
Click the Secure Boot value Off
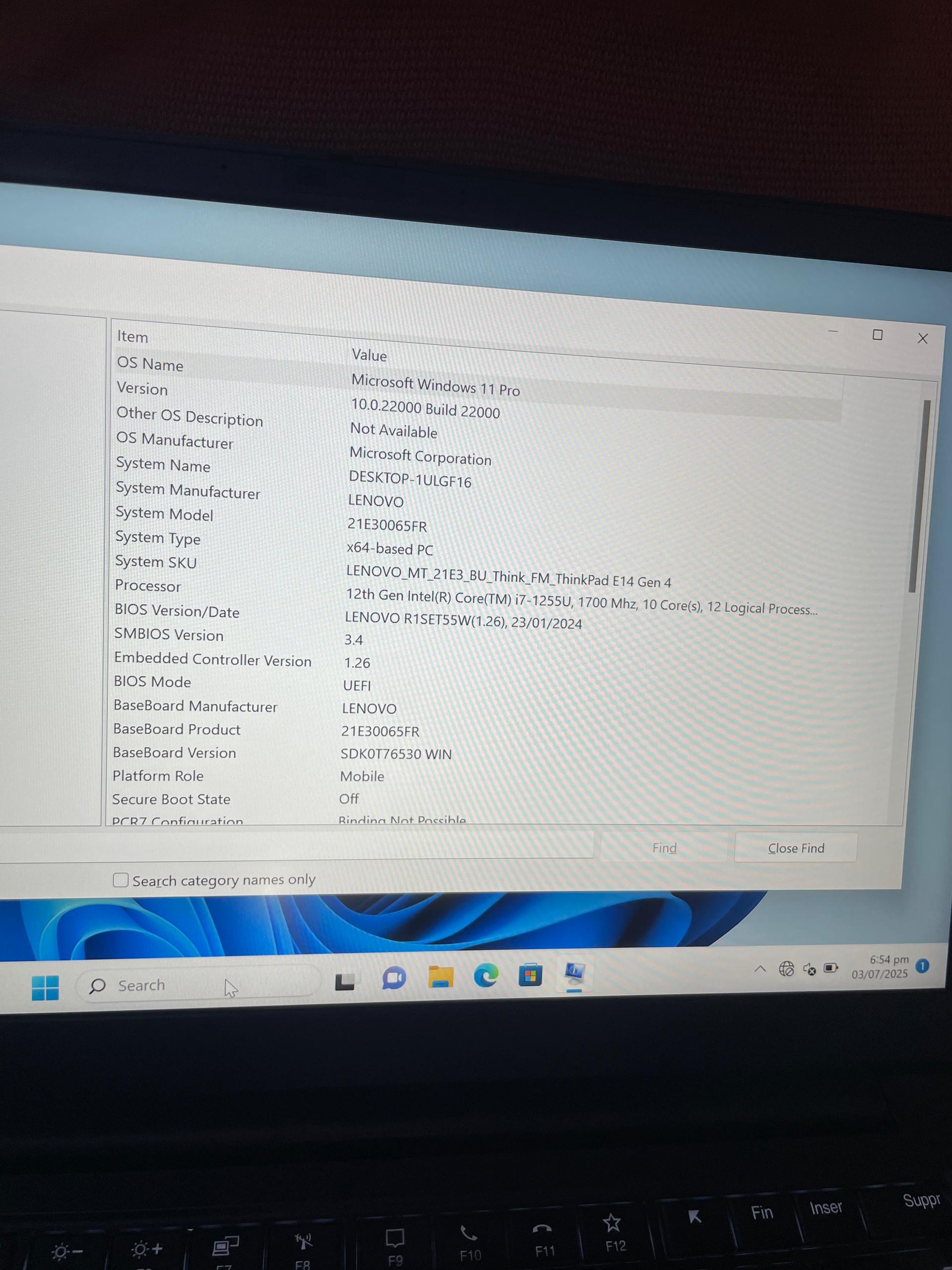coord(349,799)
